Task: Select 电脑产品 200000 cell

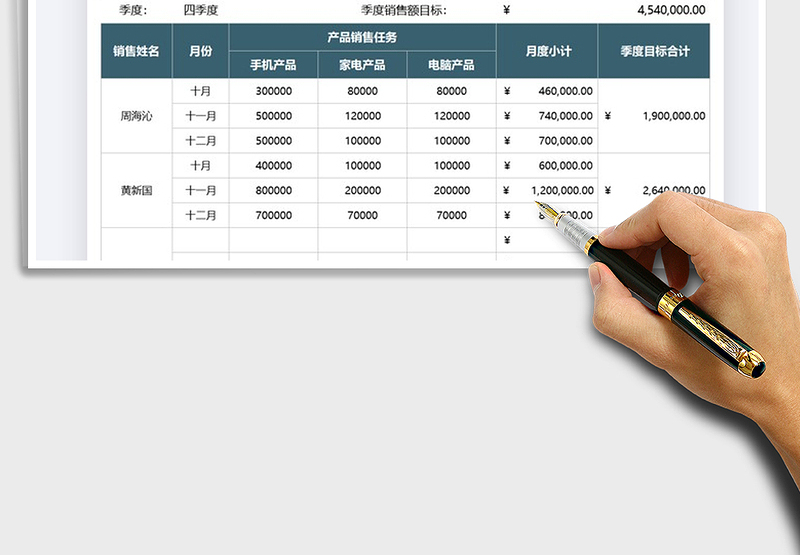Action: click(x=452, y=190)
